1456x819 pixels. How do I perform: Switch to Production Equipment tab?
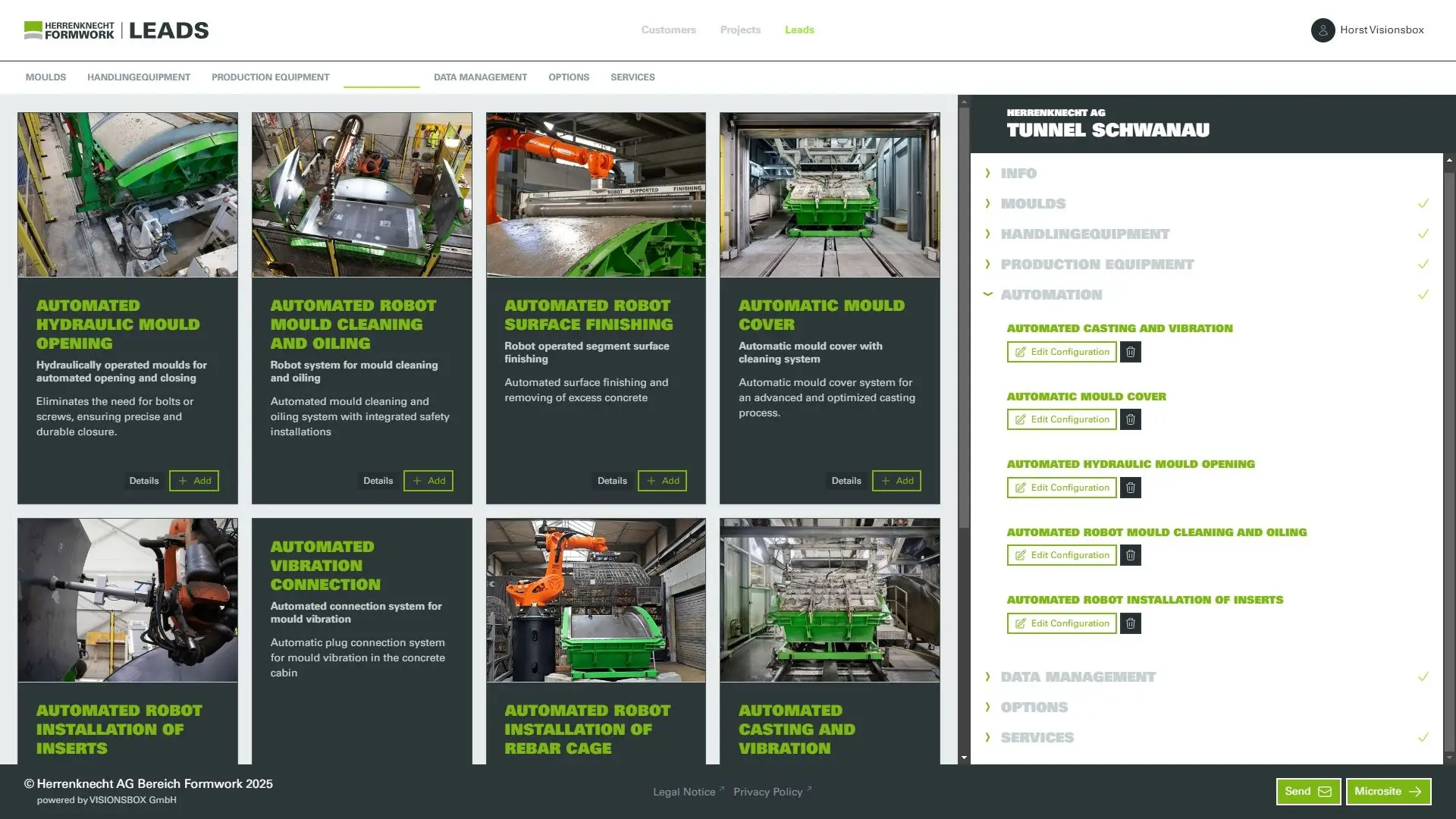click(270, 77)
